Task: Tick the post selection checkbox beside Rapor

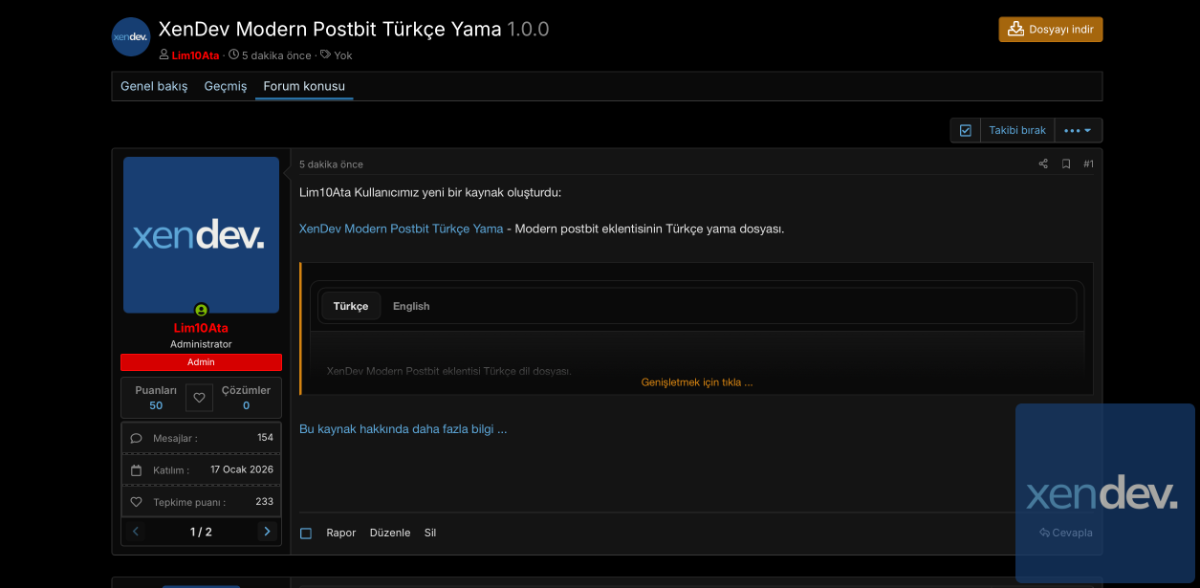Action: point(306,533)
